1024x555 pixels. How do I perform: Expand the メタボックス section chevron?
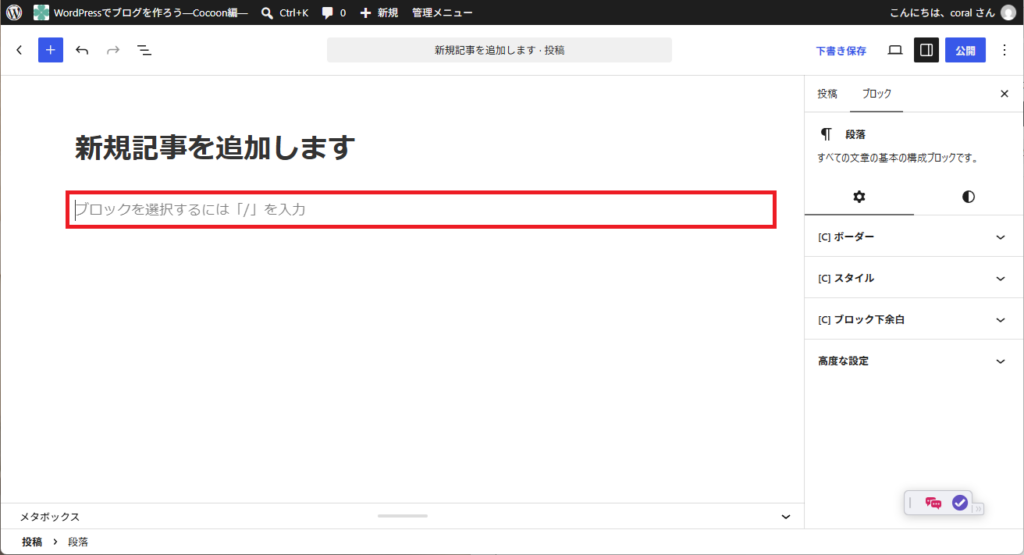point(786,516)
